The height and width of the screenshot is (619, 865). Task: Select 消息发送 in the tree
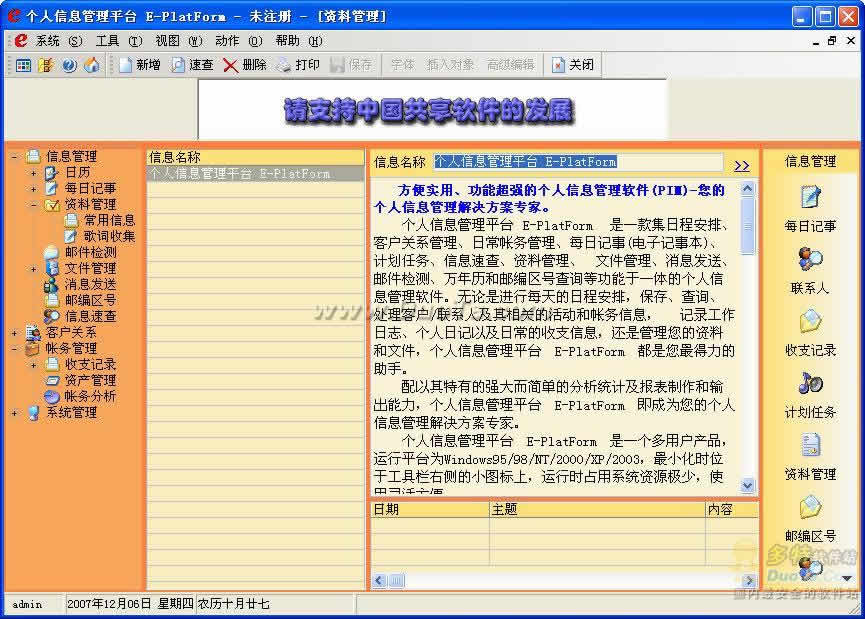point(90,284)
